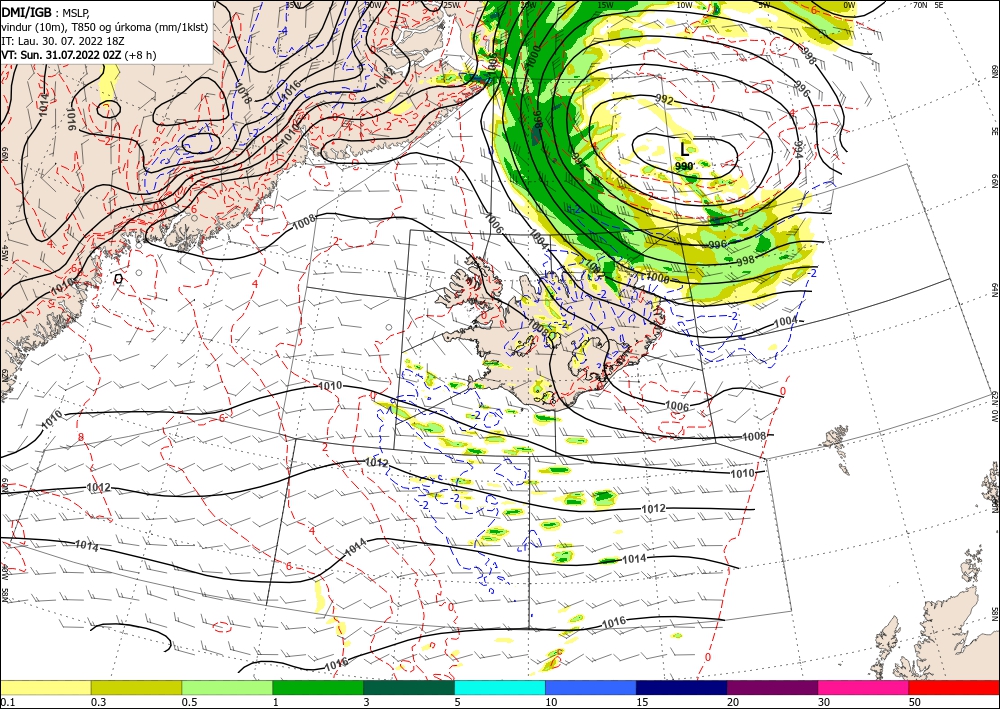Click the 'L' low pressure center marker
This screenshot has height=709, width=1000.
click(685, 149)
